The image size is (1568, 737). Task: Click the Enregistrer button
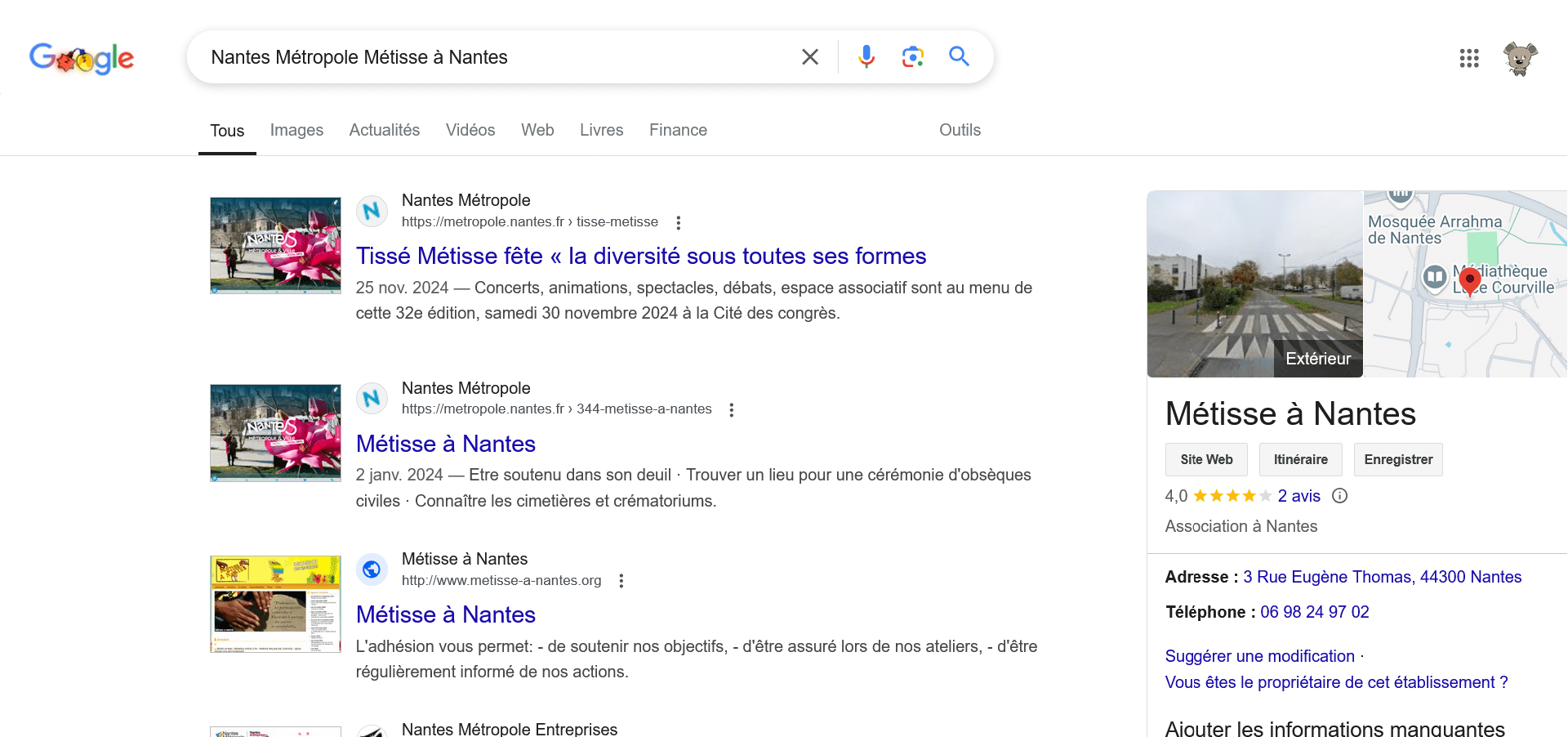[x=1398, y=459]
